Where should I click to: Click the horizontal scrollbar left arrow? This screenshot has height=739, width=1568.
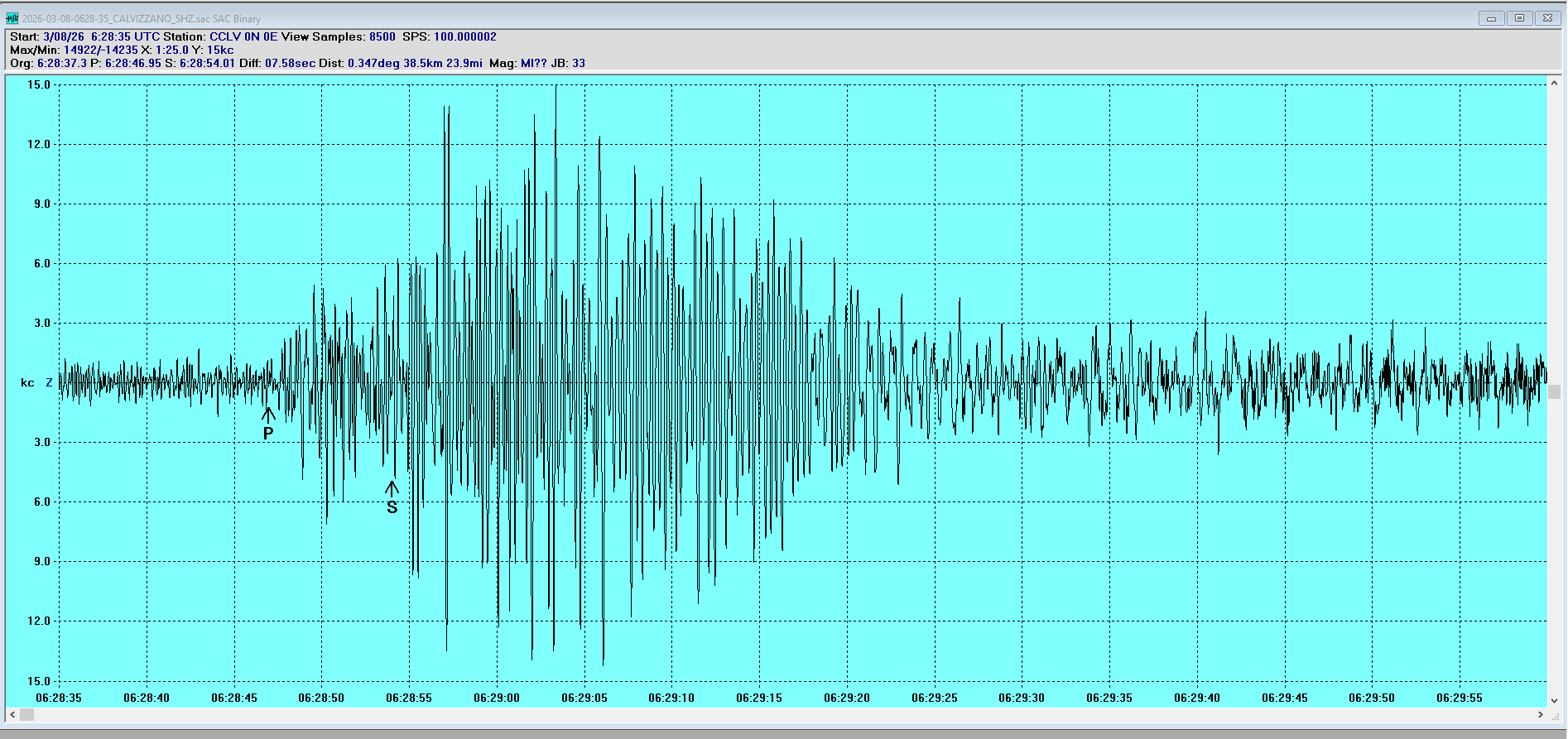click(12, 714)
